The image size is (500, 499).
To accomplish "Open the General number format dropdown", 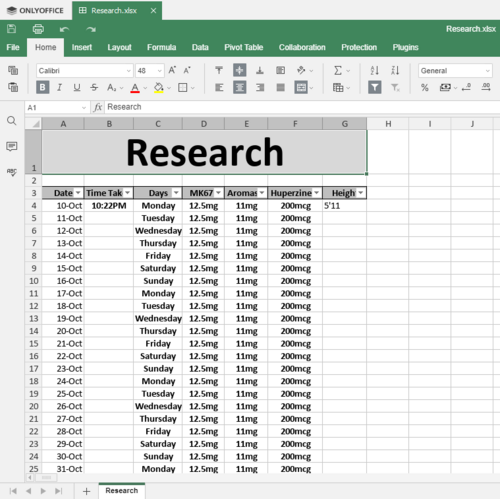I will (x=455, y=71).
